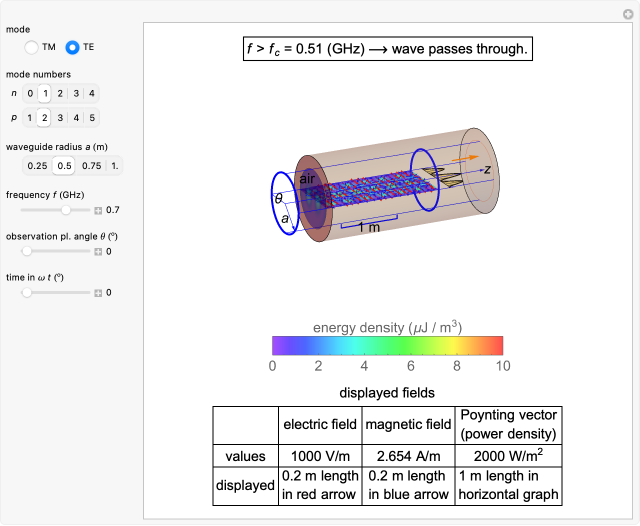The width and height of the screenshot is (640, 526).
Task: Expand the observation angle slider controls
Action: point(98,251)
